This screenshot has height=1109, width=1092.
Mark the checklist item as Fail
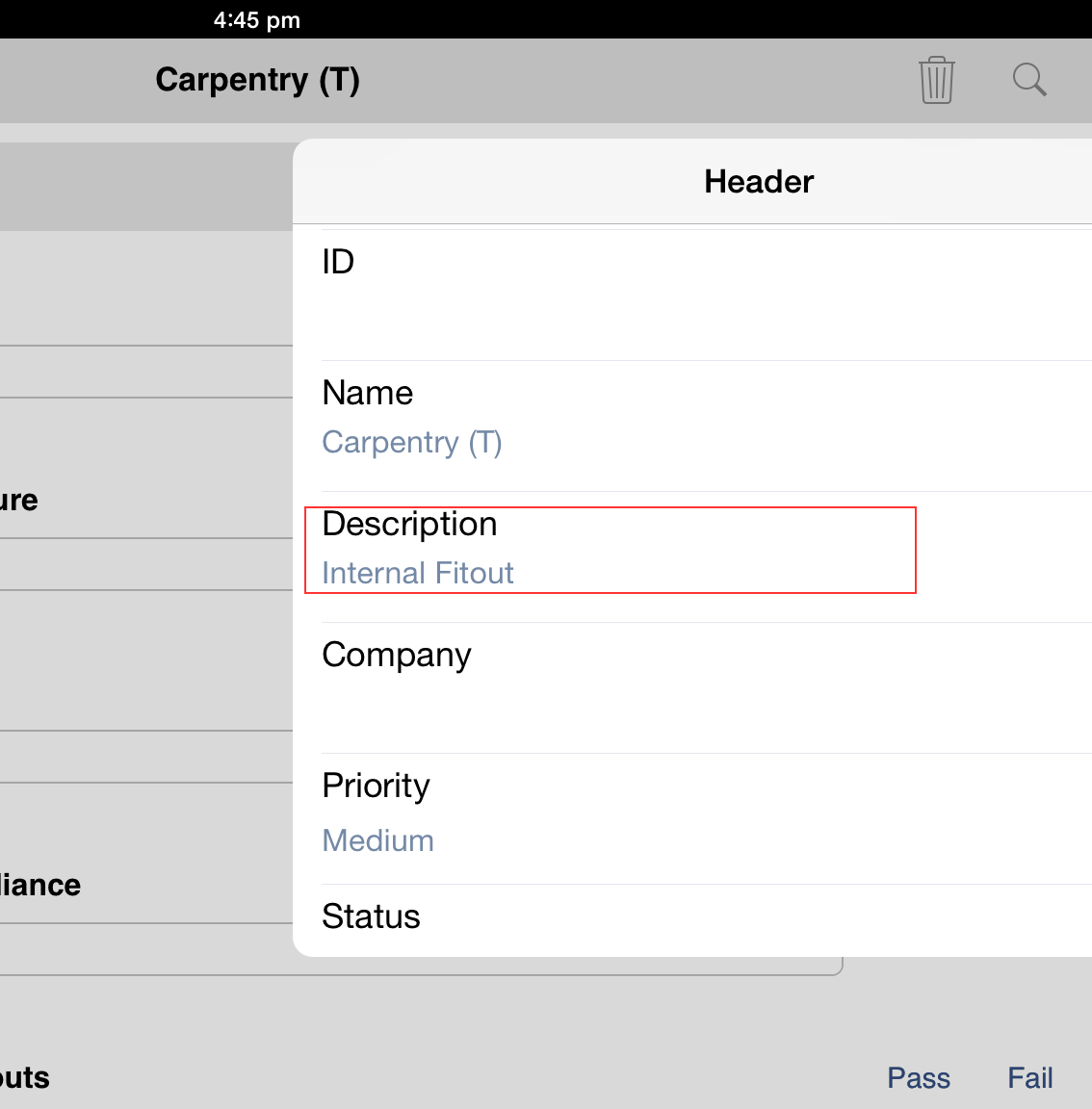[x=1029, y=1077]
